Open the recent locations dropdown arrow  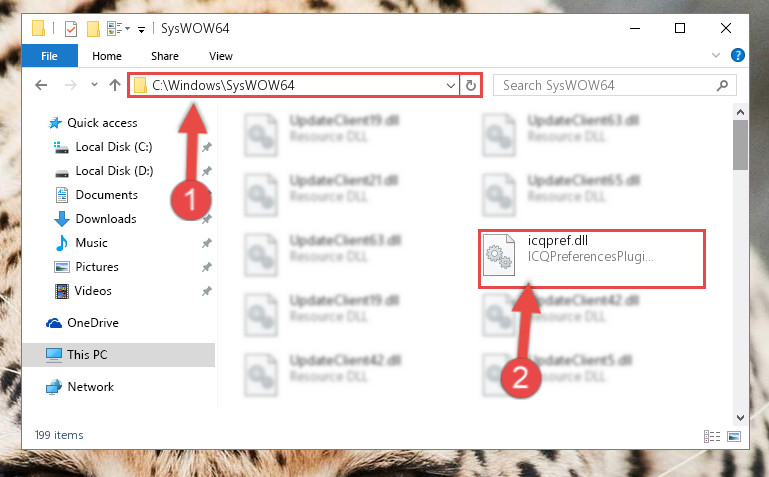pyautogui.click(x=94, y=85)
